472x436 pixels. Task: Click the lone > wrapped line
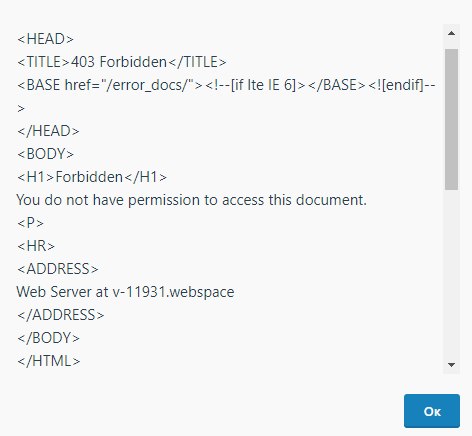(x=21, y=108)
